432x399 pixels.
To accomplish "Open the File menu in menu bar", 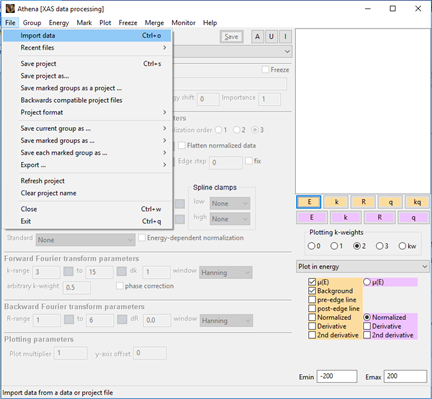I will (10, 23).
